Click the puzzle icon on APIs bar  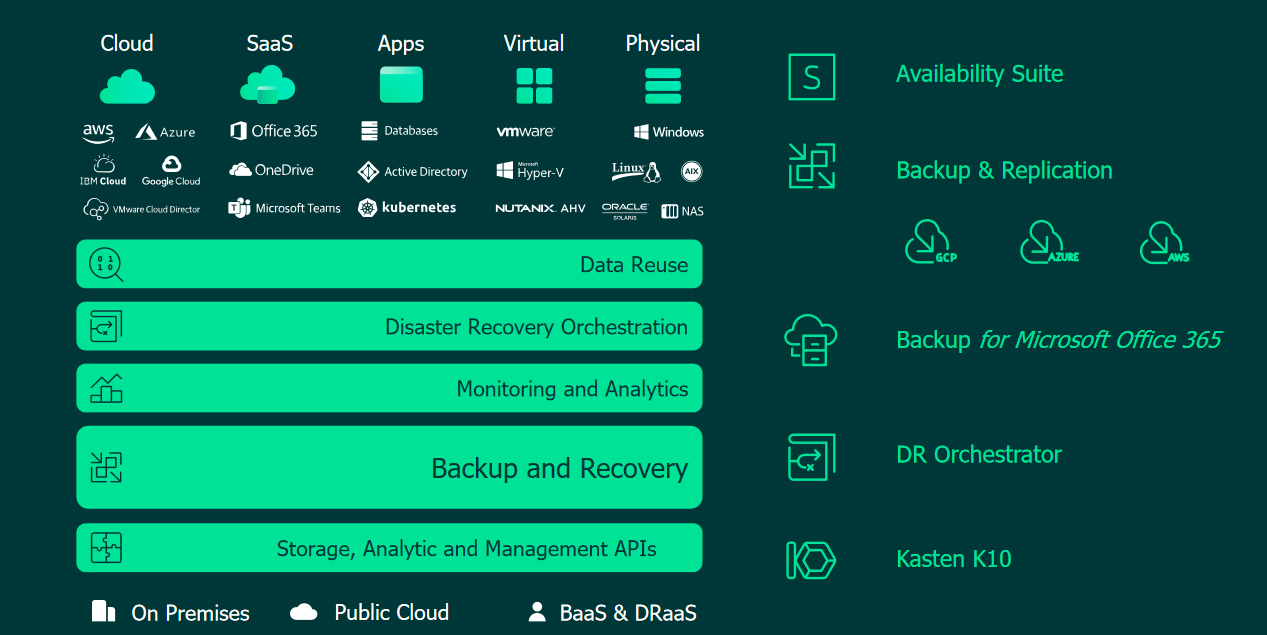point(106,548)
